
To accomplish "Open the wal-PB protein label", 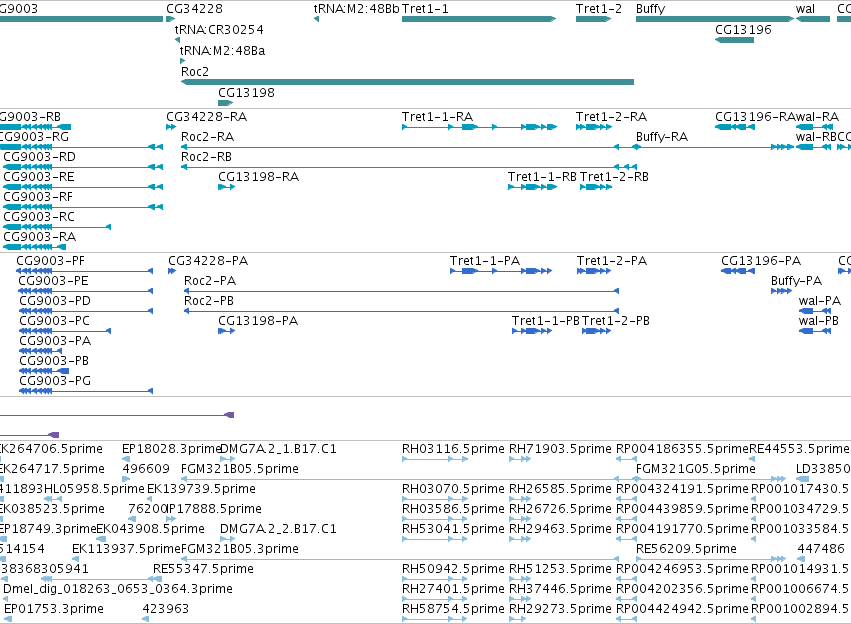I will click(x=819, y=321).
